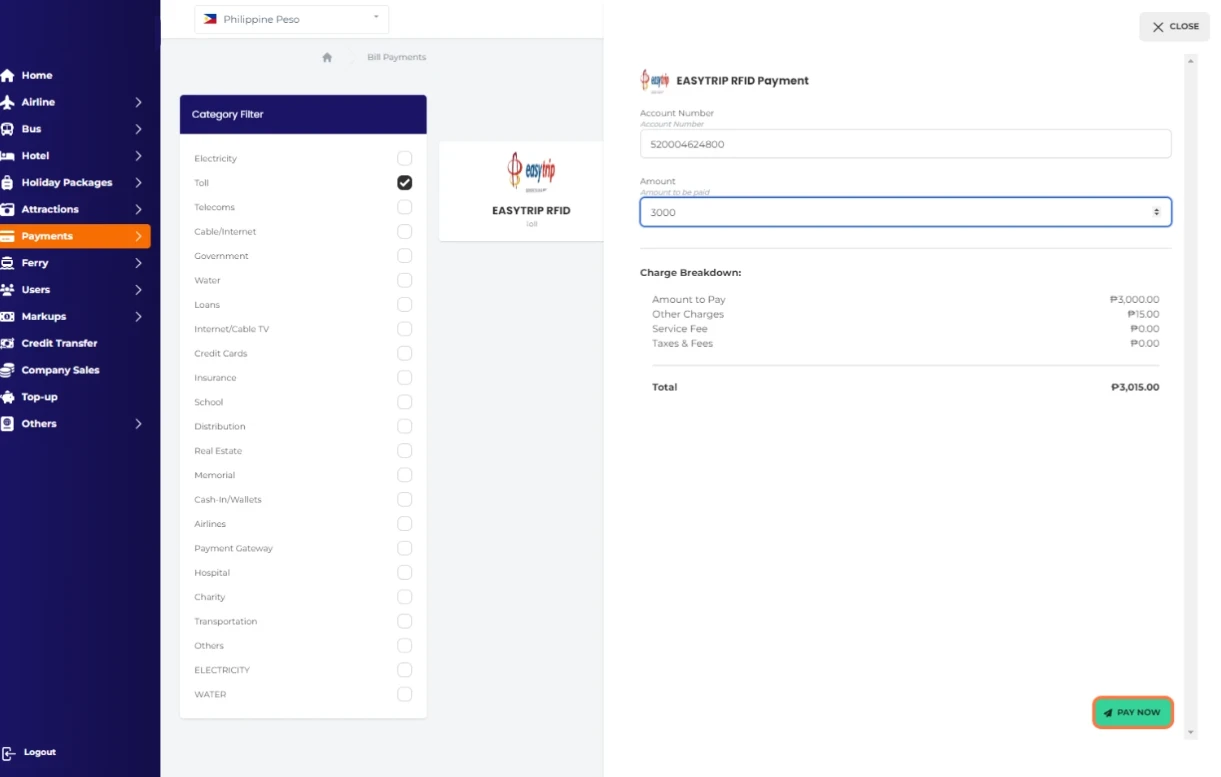
Task: Expand the Markups menu chevron
Action: click(x=138, y=317)
